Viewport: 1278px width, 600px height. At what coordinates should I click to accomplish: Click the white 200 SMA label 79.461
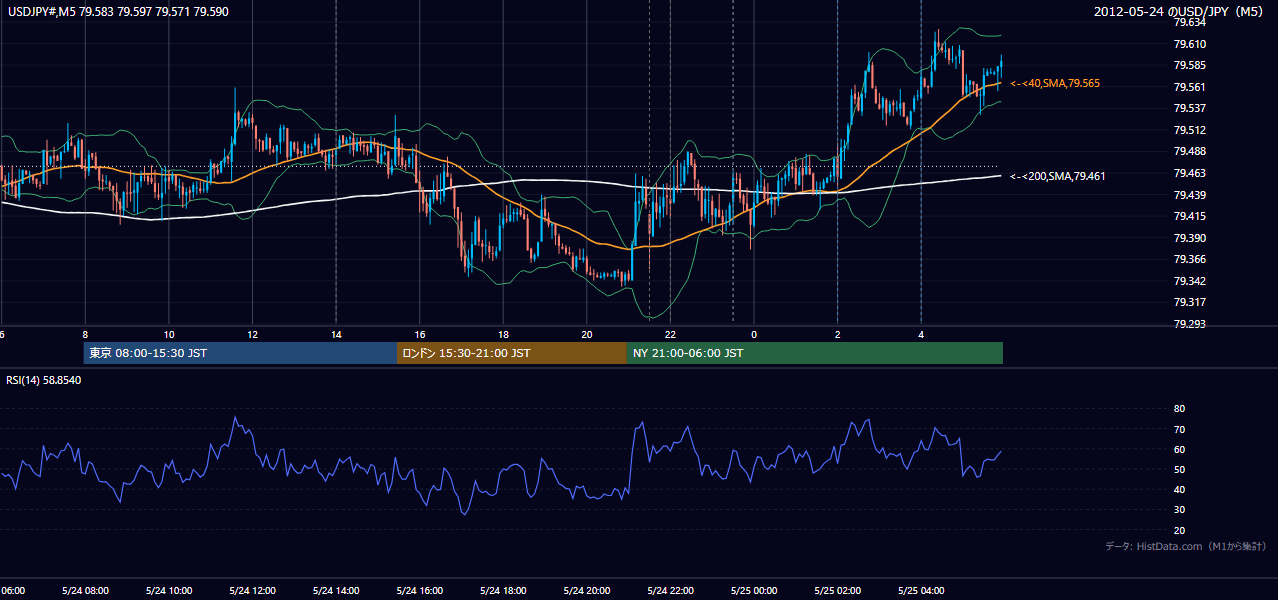(x=1057, y=176)
